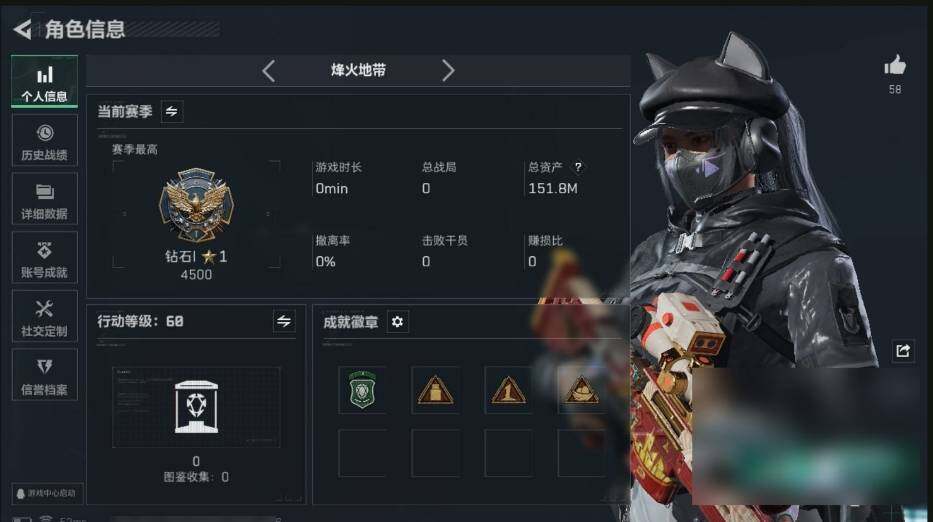Go to the 账号成就 section
The width and height of the screenshot is (933, 522).
point(45,258)
